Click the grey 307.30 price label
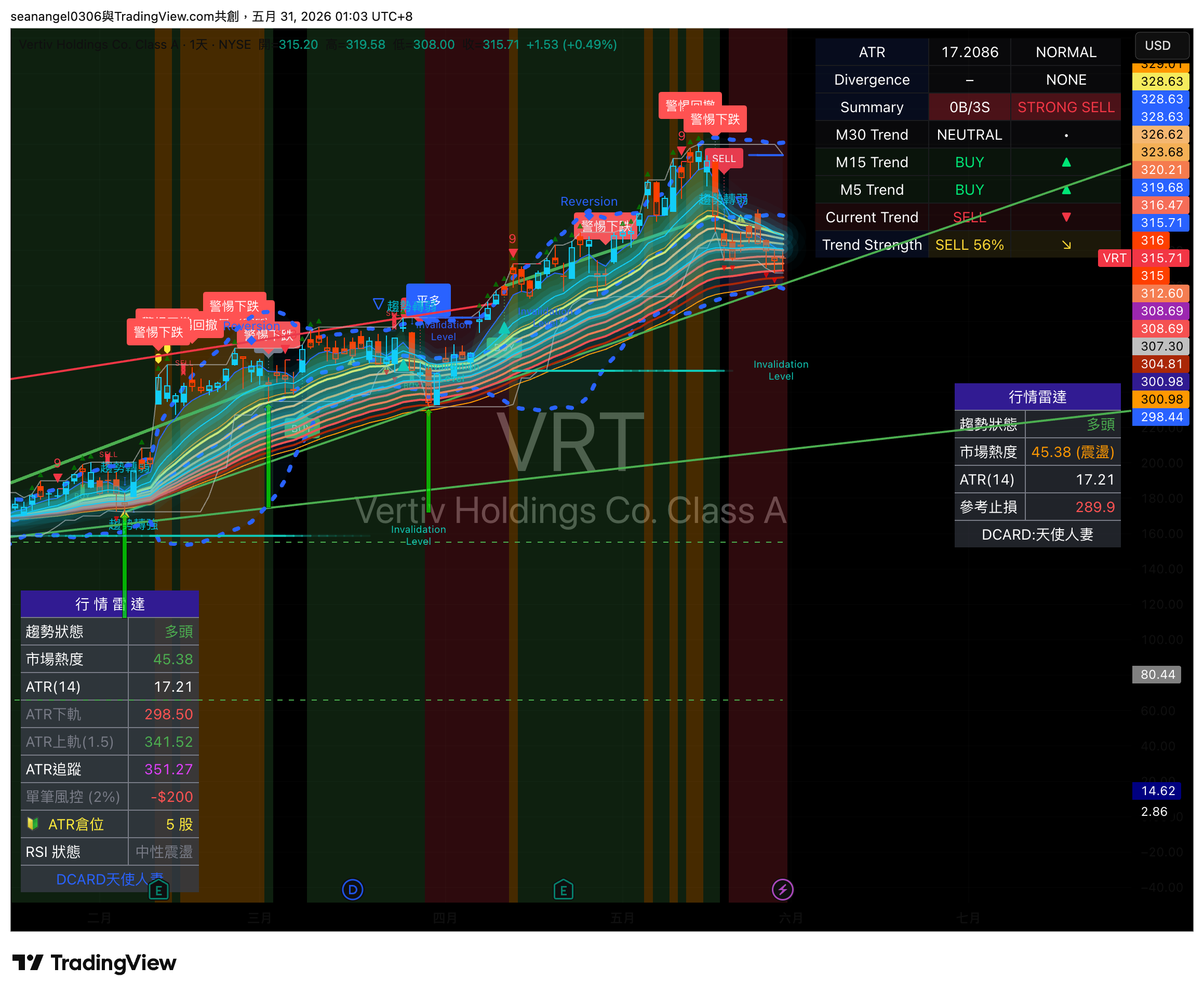The image size is (1204, 994). (1160, 346)
